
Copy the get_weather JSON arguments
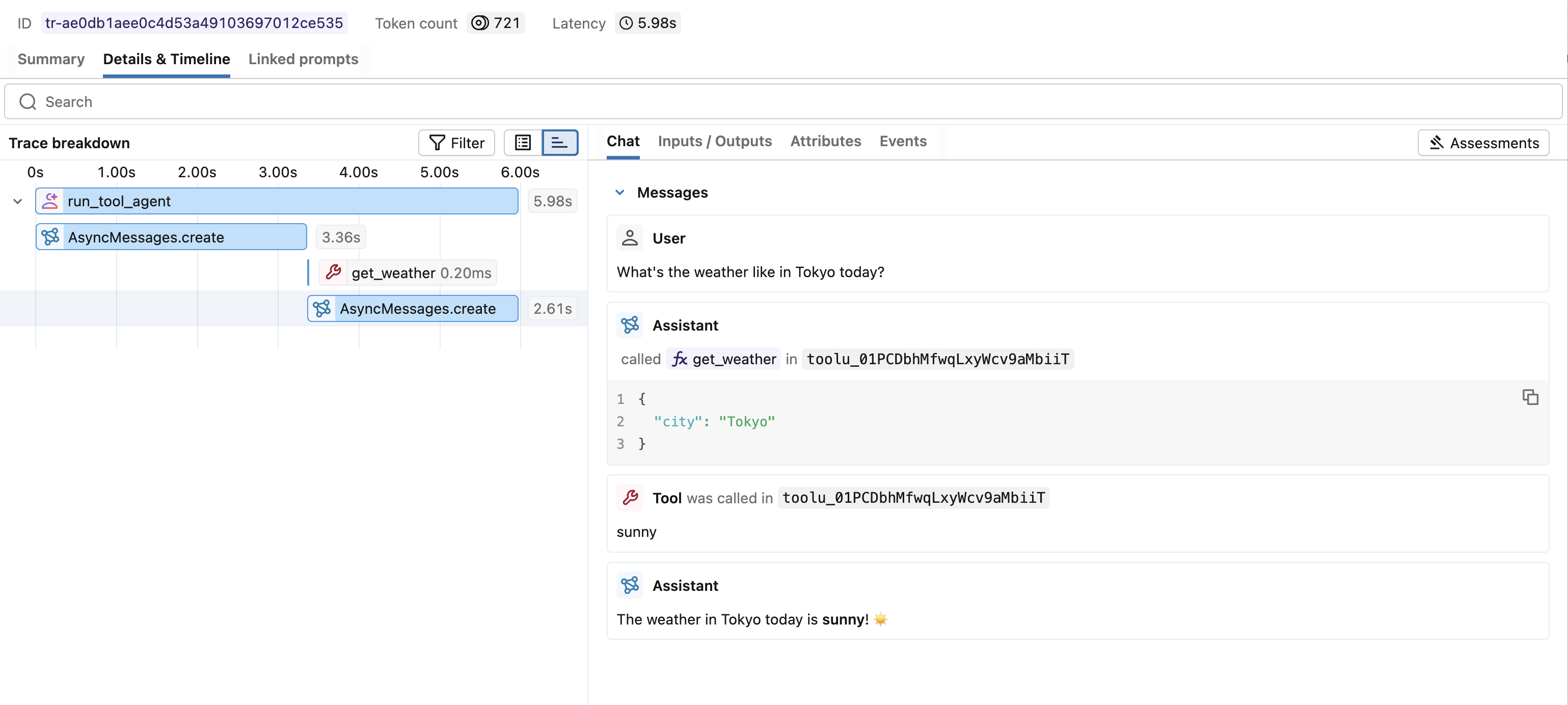(1531, 397)
